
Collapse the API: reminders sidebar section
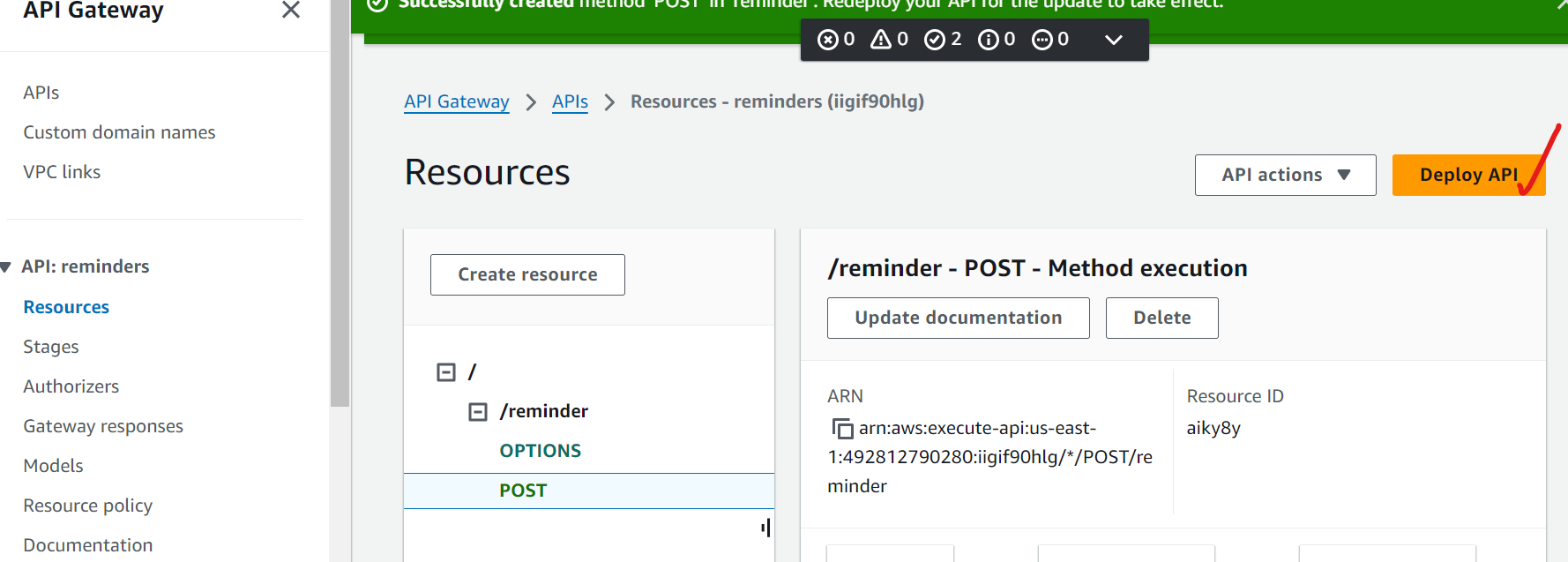[x=6, y=267]
